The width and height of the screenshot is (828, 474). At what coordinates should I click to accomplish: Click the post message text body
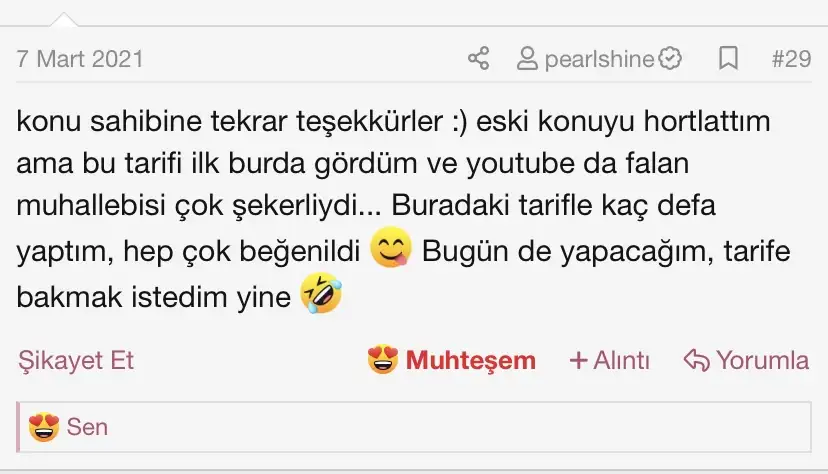403,210
